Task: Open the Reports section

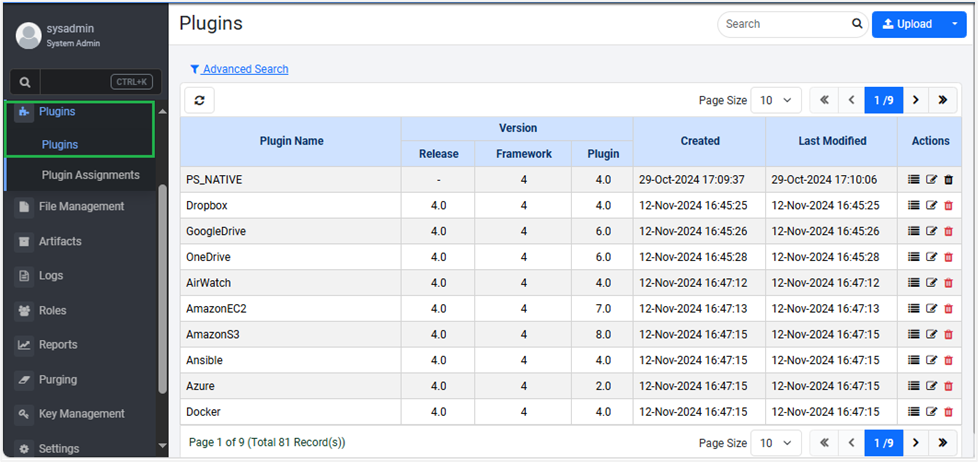Action: point(58,345)
